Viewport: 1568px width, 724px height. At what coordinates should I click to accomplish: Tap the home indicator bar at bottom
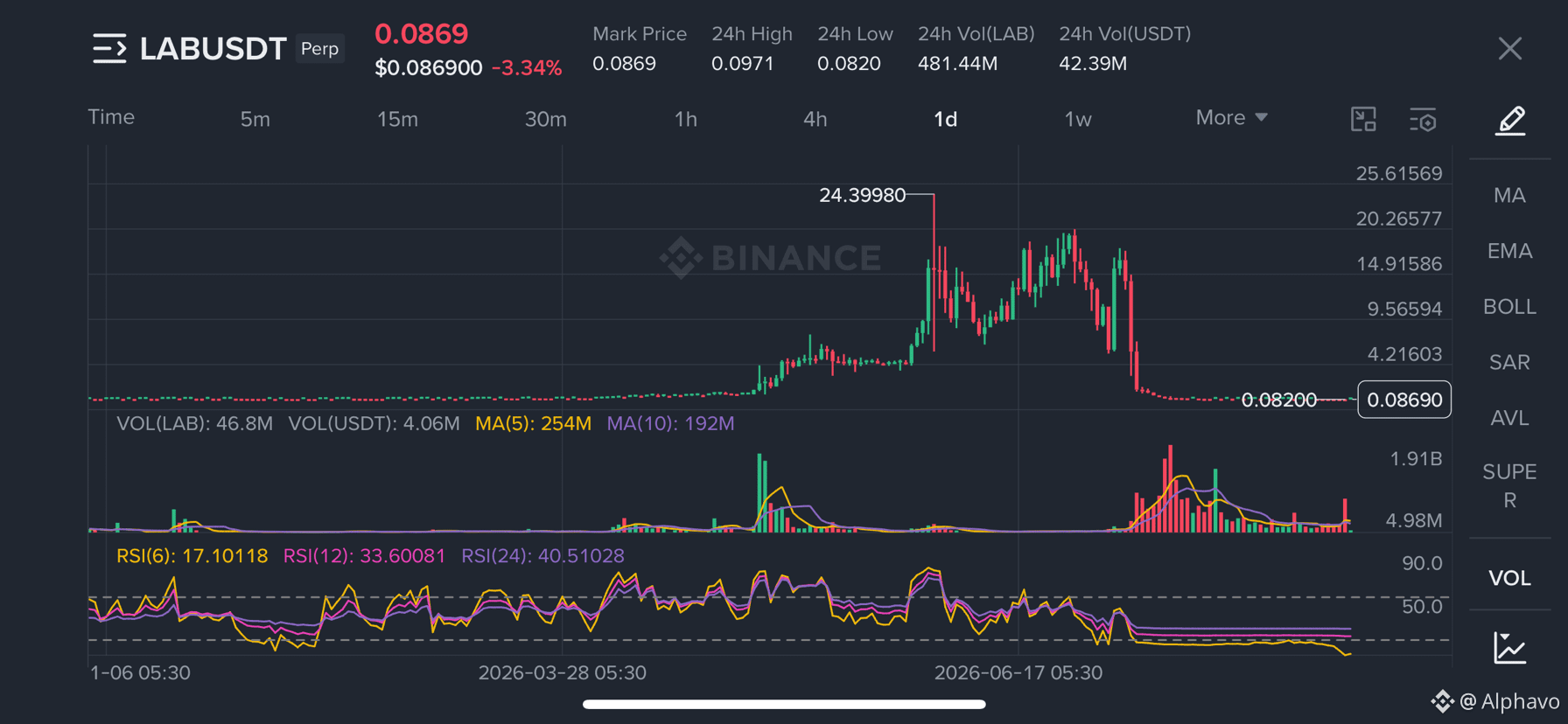pos(784,704)
